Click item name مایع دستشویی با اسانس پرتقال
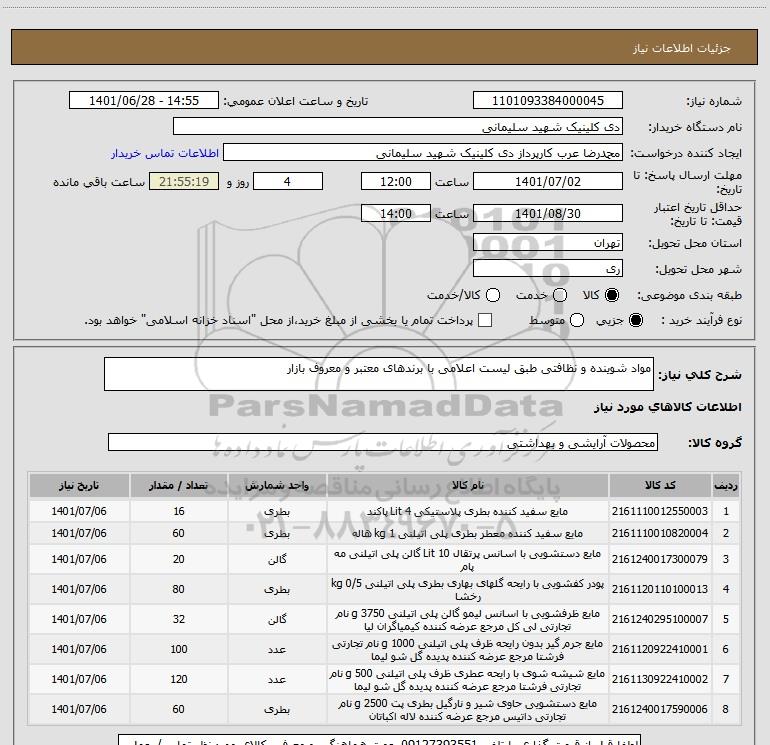Screen dimensions: 770x745 tap(468, 560)
